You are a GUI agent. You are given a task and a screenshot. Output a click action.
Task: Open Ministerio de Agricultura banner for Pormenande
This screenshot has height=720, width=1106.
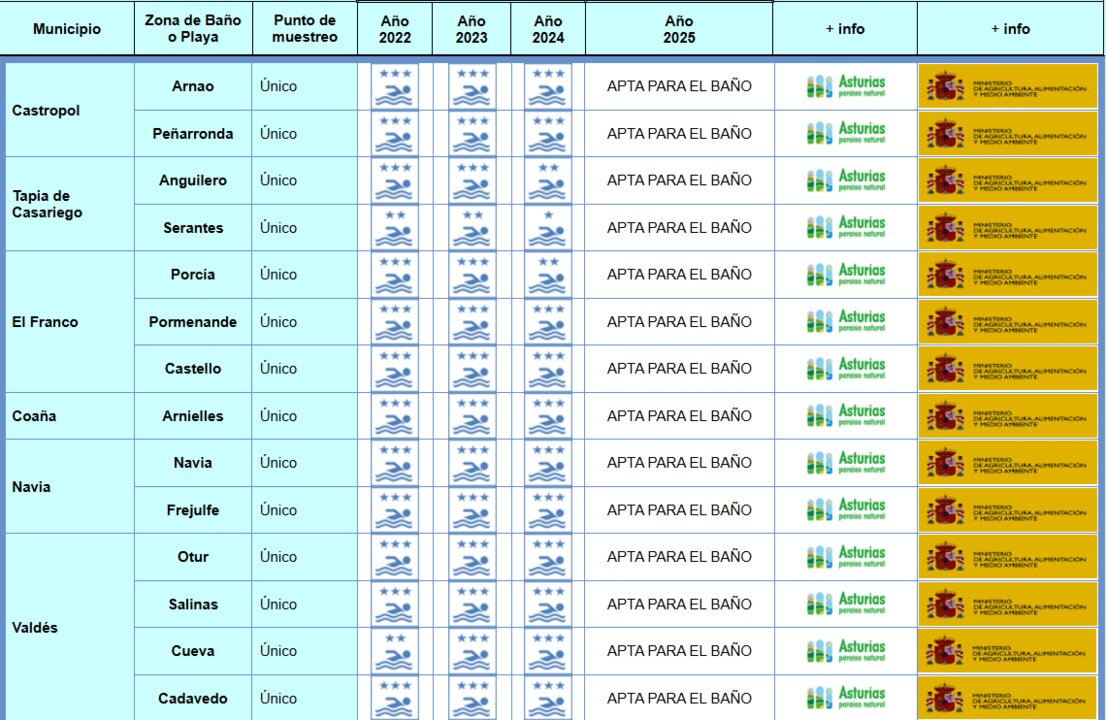[1008, 322]
